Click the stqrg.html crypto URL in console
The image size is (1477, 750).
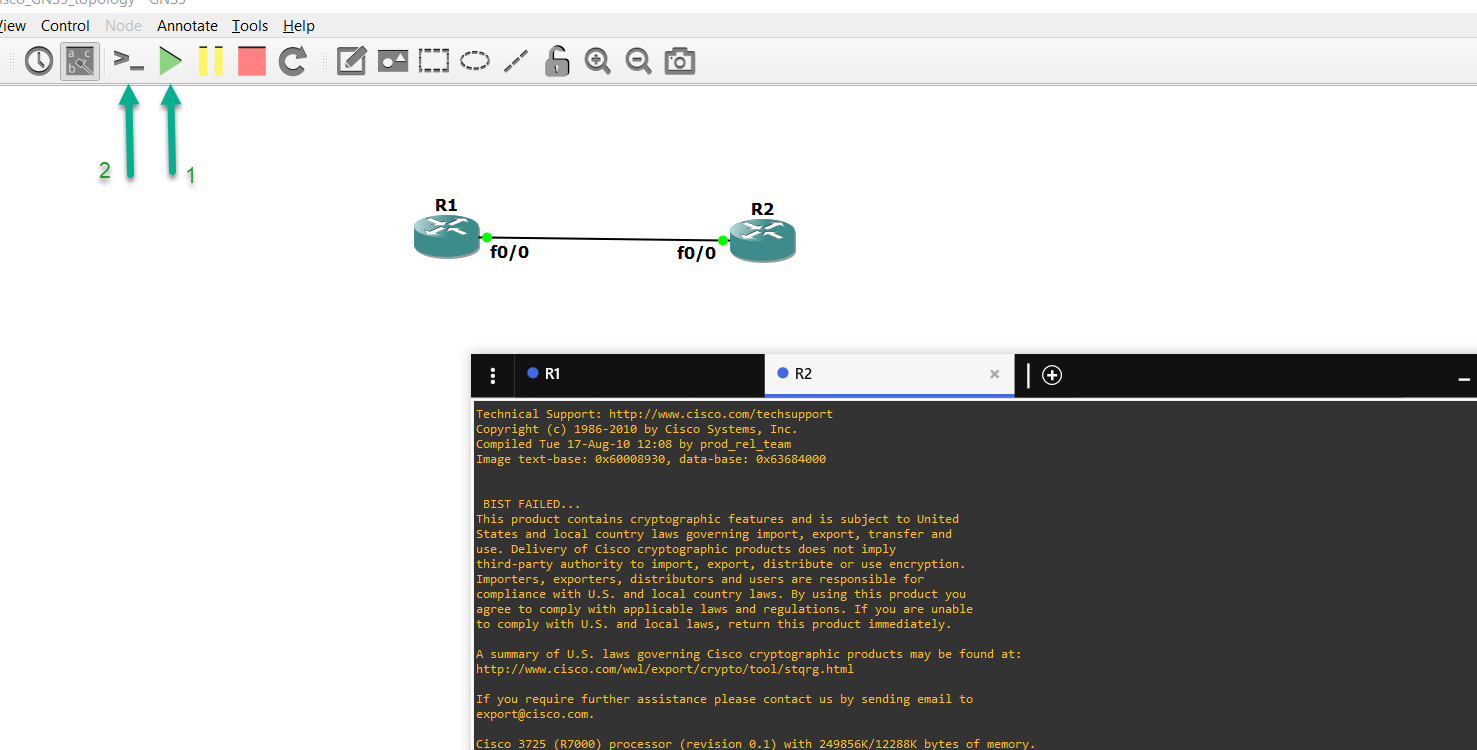(665, 669)
